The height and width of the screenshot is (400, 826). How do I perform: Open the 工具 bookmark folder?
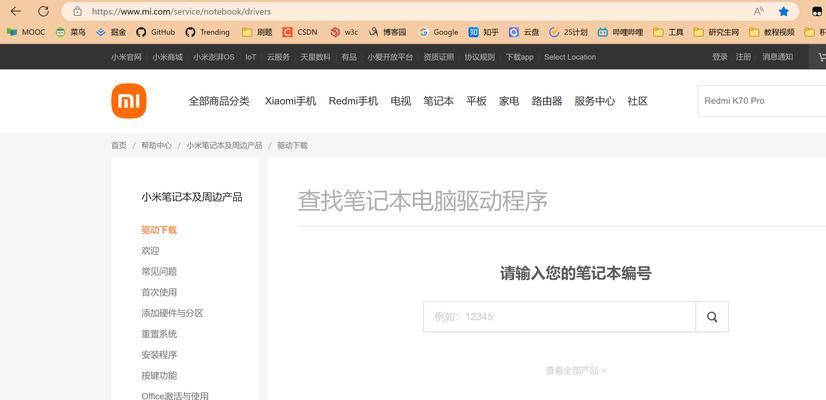[x=668, y=32]
